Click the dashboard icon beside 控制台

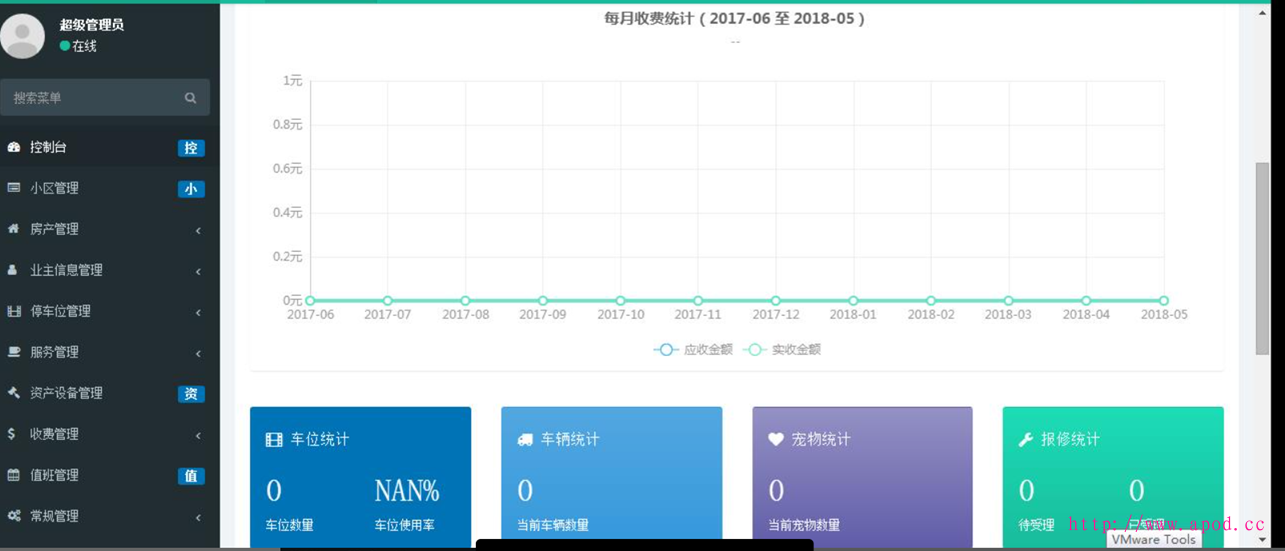pos(14,147)
